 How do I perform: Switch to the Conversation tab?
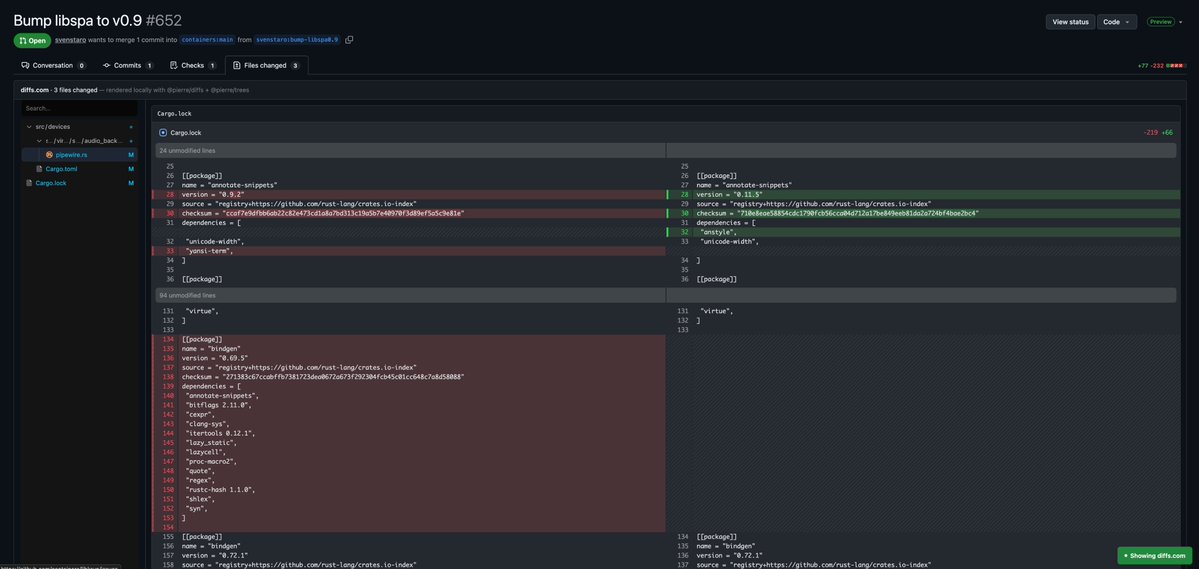click(54, 66)
